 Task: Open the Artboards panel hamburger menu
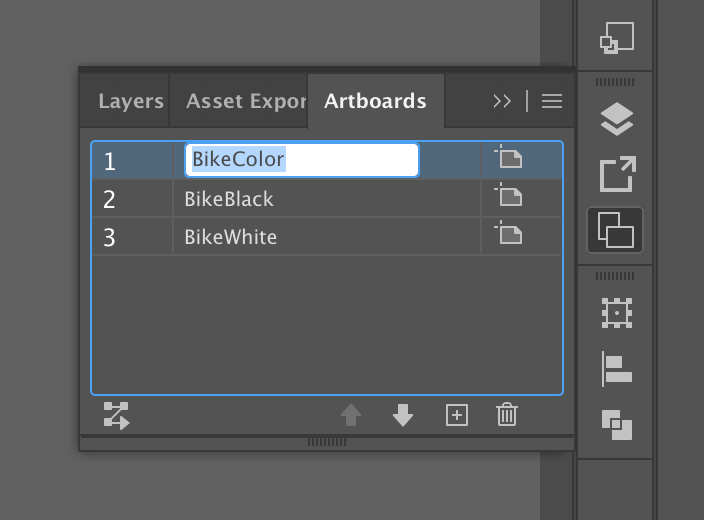click(552, 101)
